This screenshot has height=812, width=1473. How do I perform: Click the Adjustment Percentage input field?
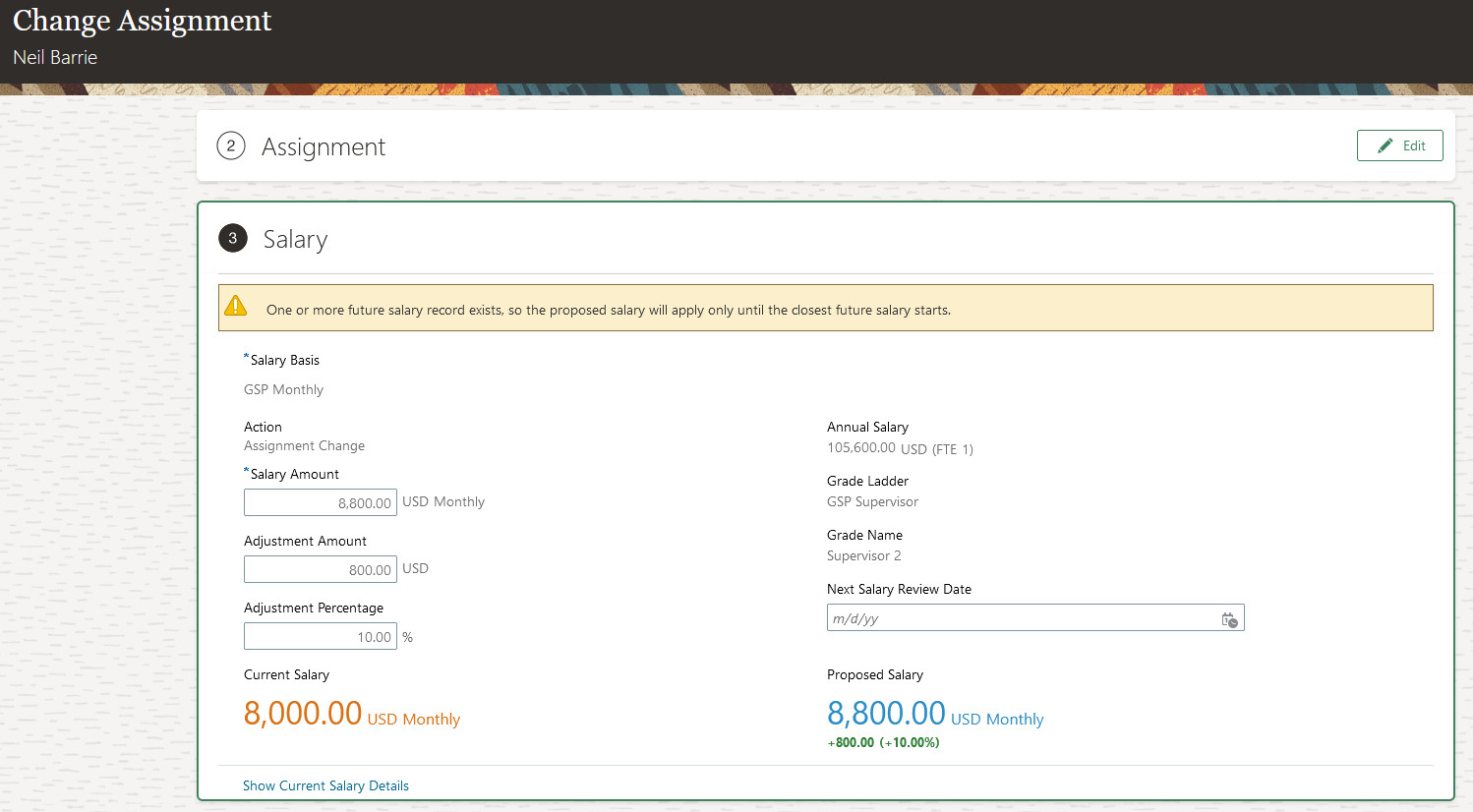pyautogui.click(x=321, y=636)
